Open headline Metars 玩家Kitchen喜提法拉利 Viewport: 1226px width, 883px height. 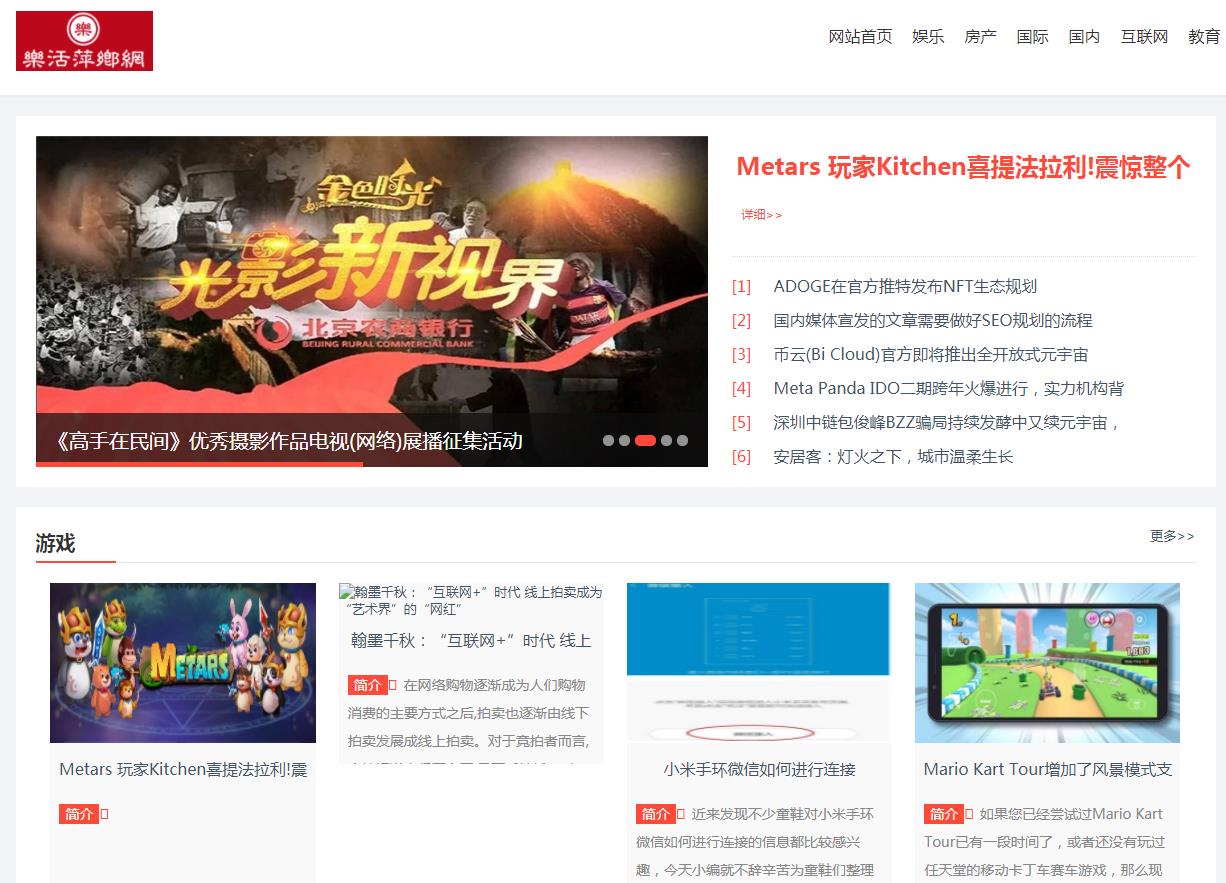[963, 167]
